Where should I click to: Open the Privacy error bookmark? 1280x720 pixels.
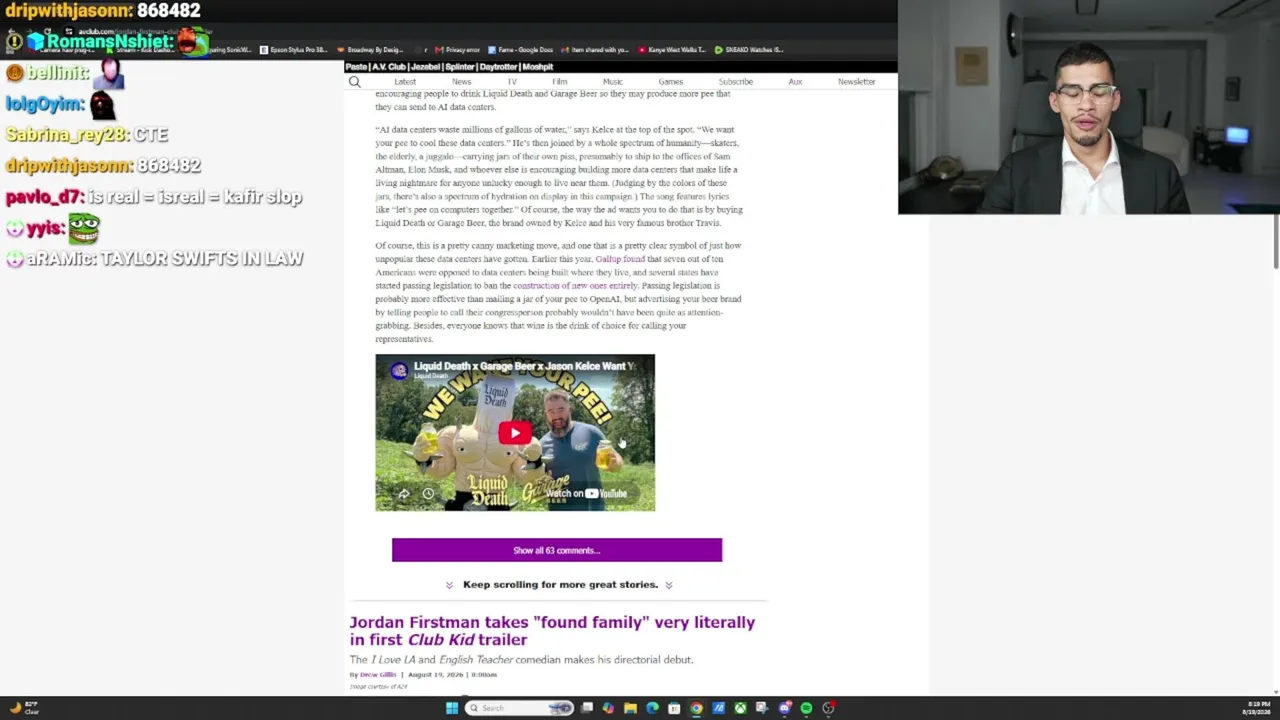459,50
